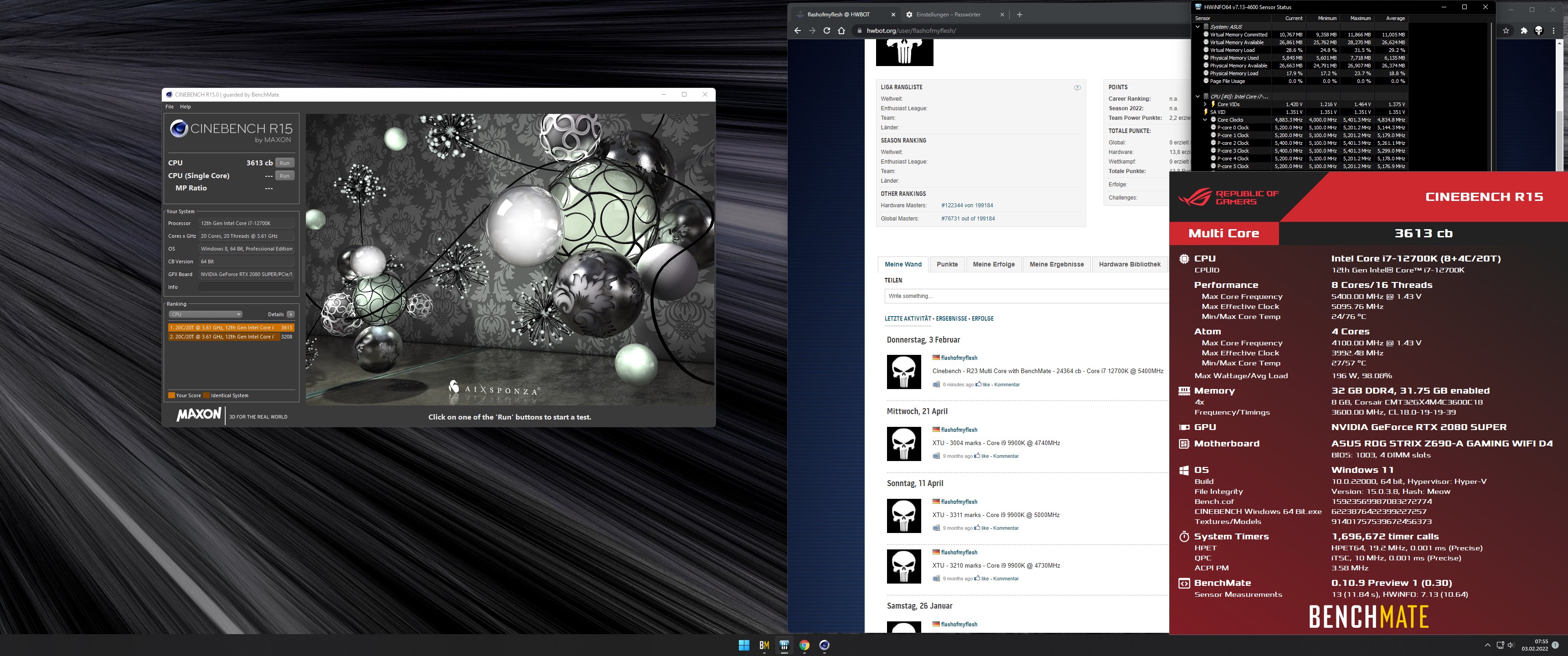Open the browser profile skull avatar

(1539, 31)
